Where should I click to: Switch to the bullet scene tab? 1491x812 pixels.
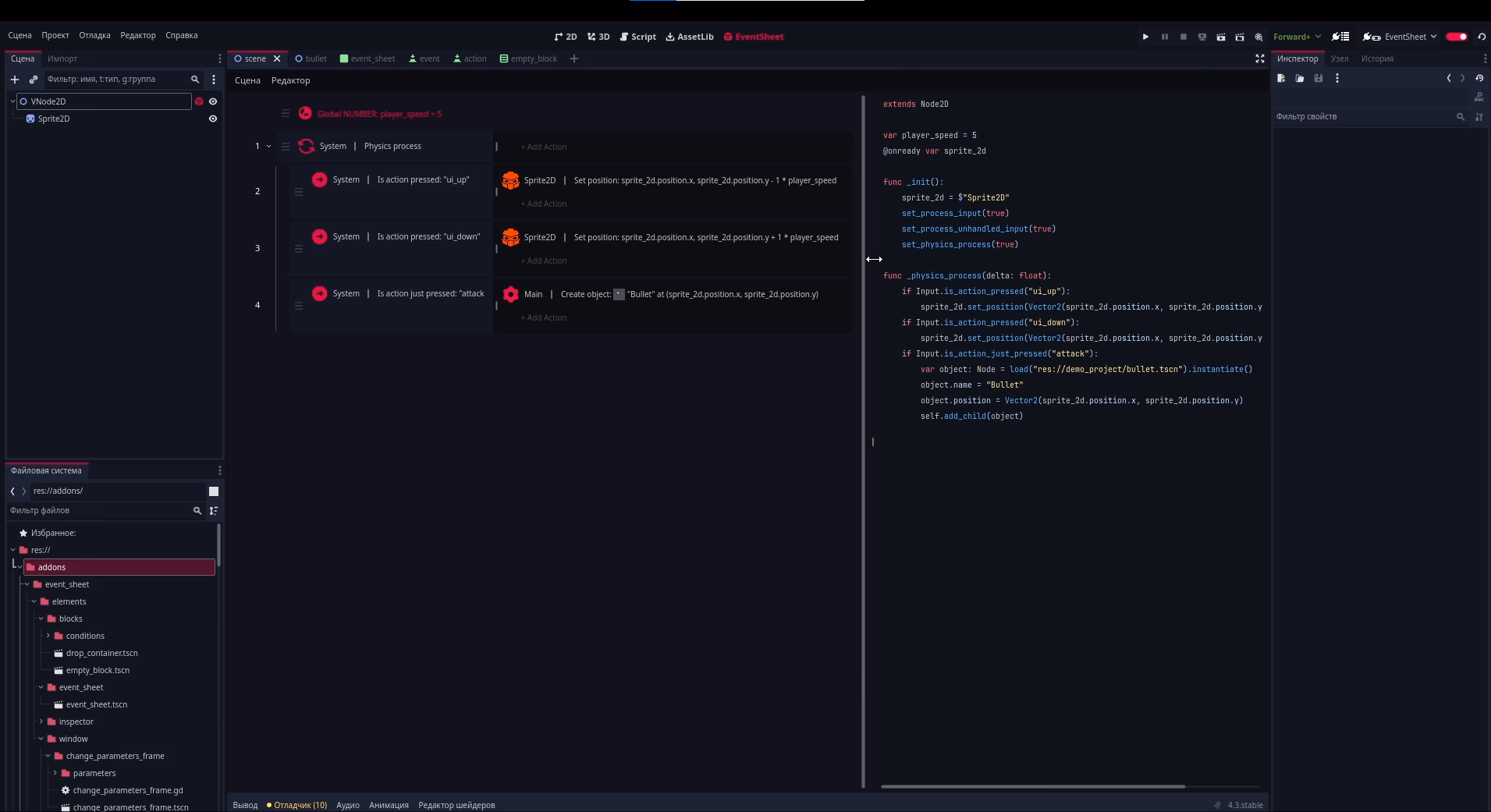(311, 59)
